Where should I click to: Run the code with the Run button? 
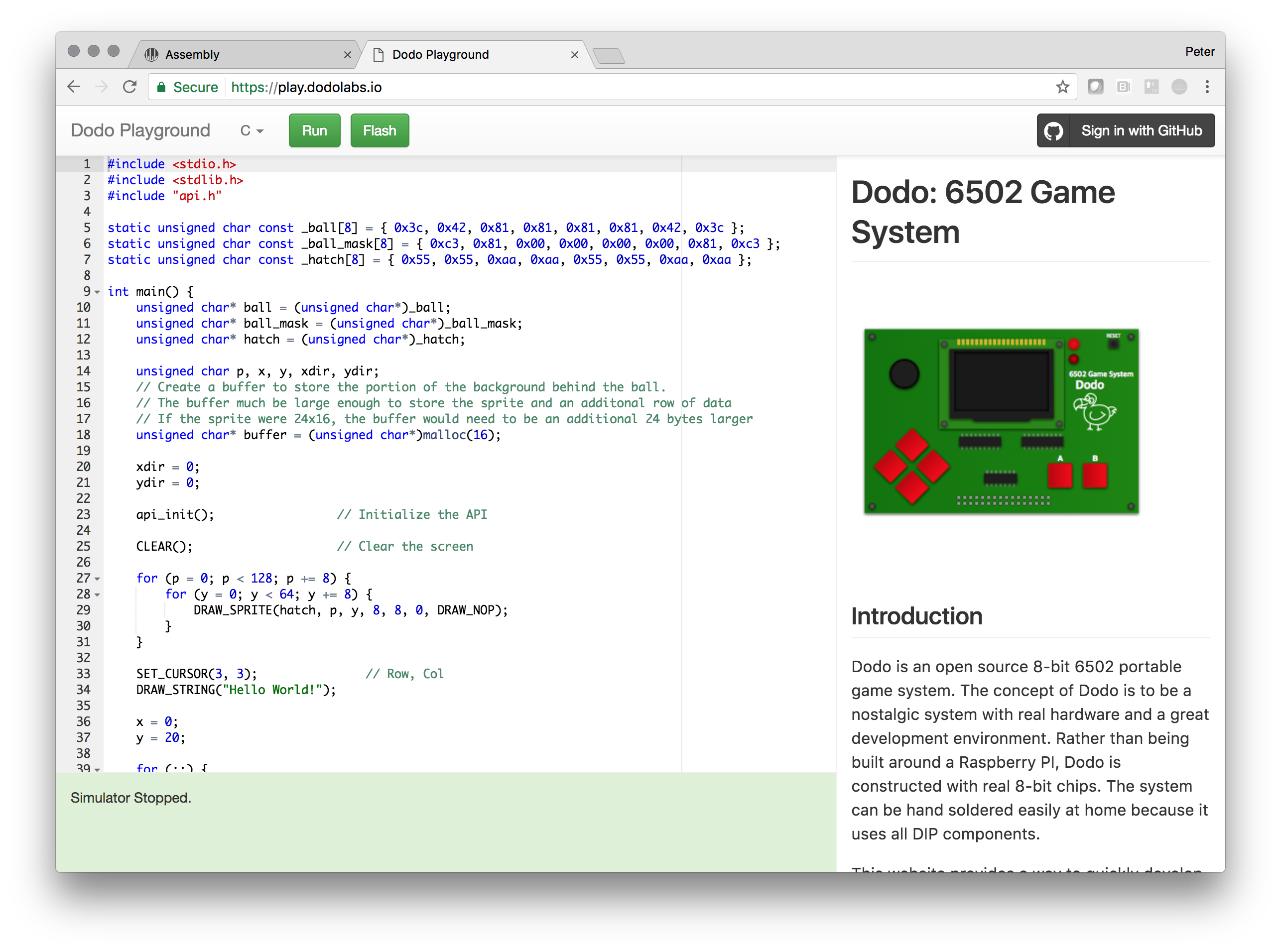pos(314,131)
